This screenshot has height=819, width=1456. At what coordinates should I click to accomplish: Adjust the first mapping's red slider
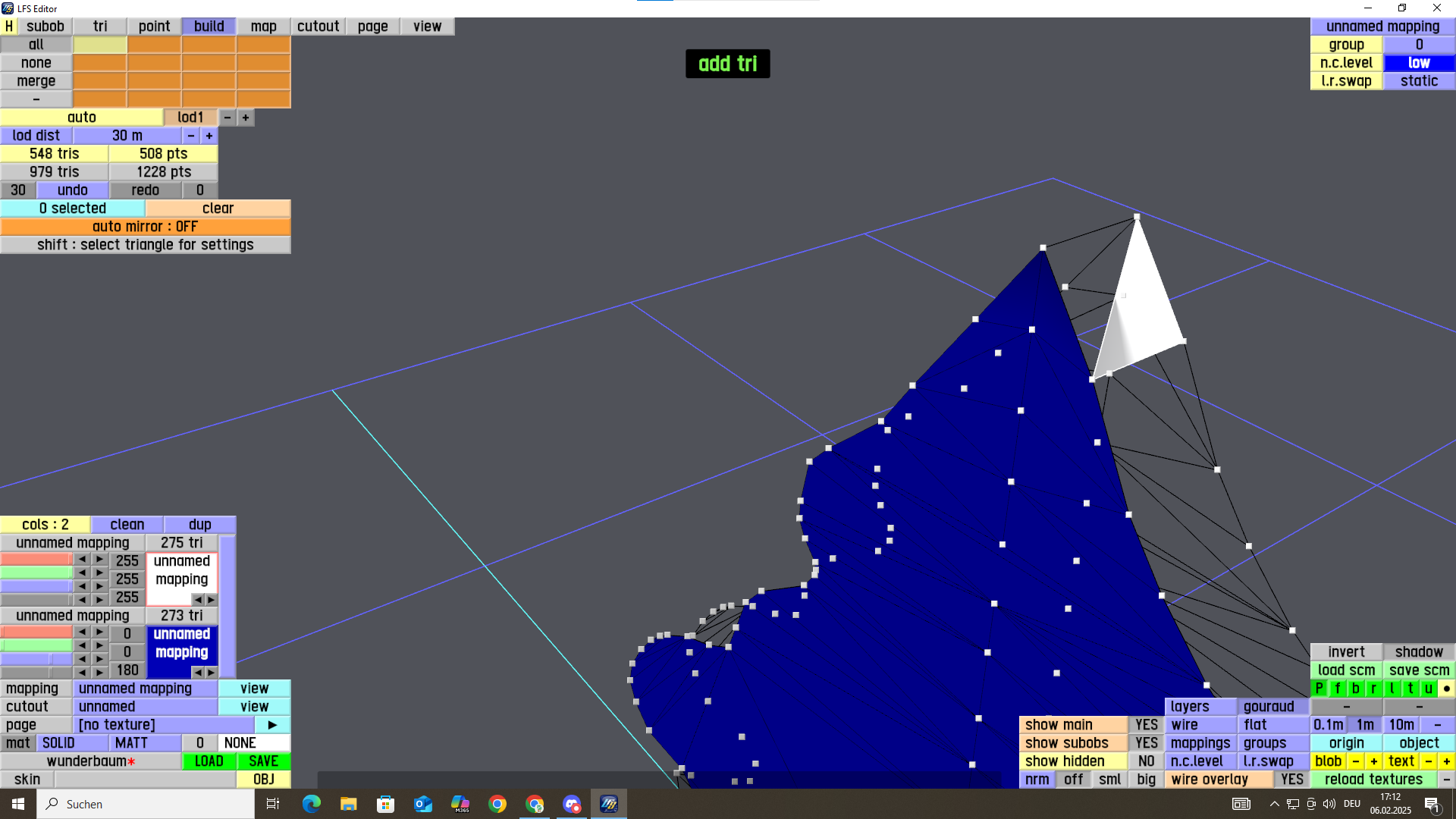(36, 559)
